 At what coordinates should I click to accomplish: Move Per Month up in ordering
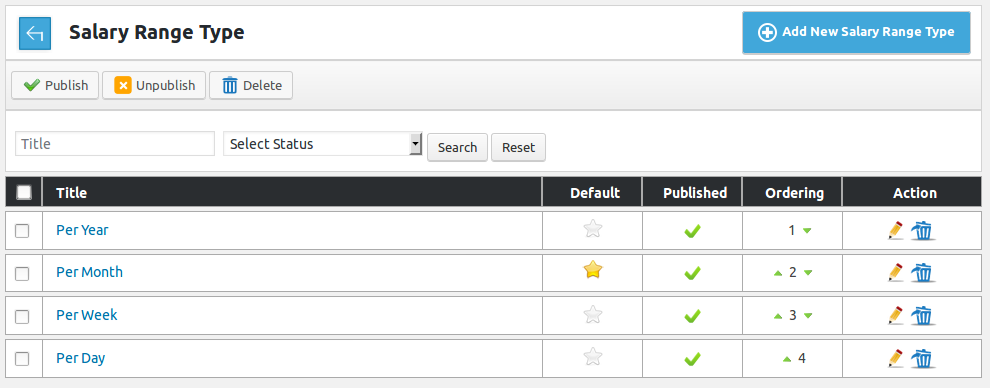coord(778,273)
